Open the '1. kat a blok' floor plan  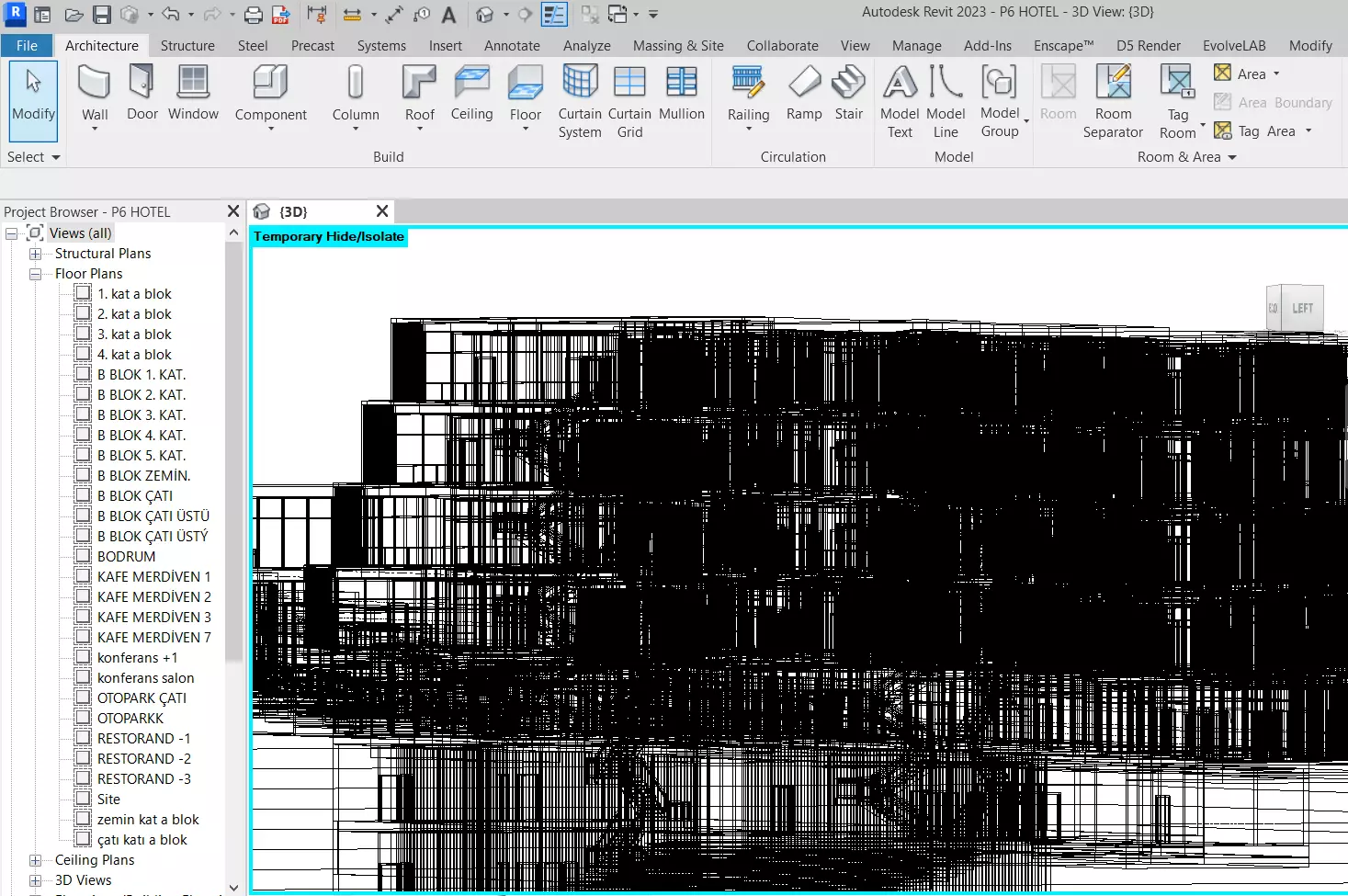[x=134, y=294]
